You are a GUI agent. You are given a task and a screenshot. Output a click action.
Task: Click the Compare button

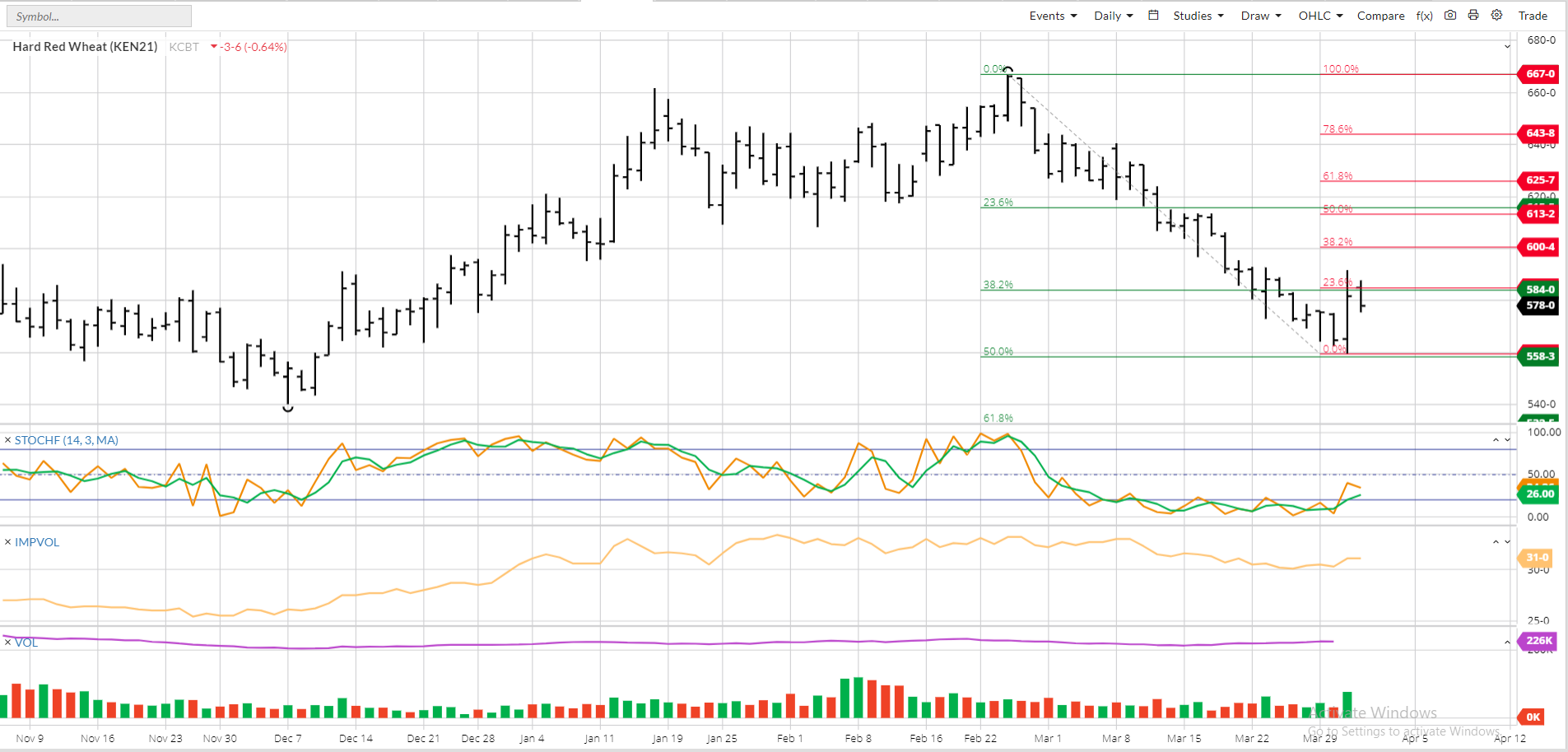tap(1380, 16)
